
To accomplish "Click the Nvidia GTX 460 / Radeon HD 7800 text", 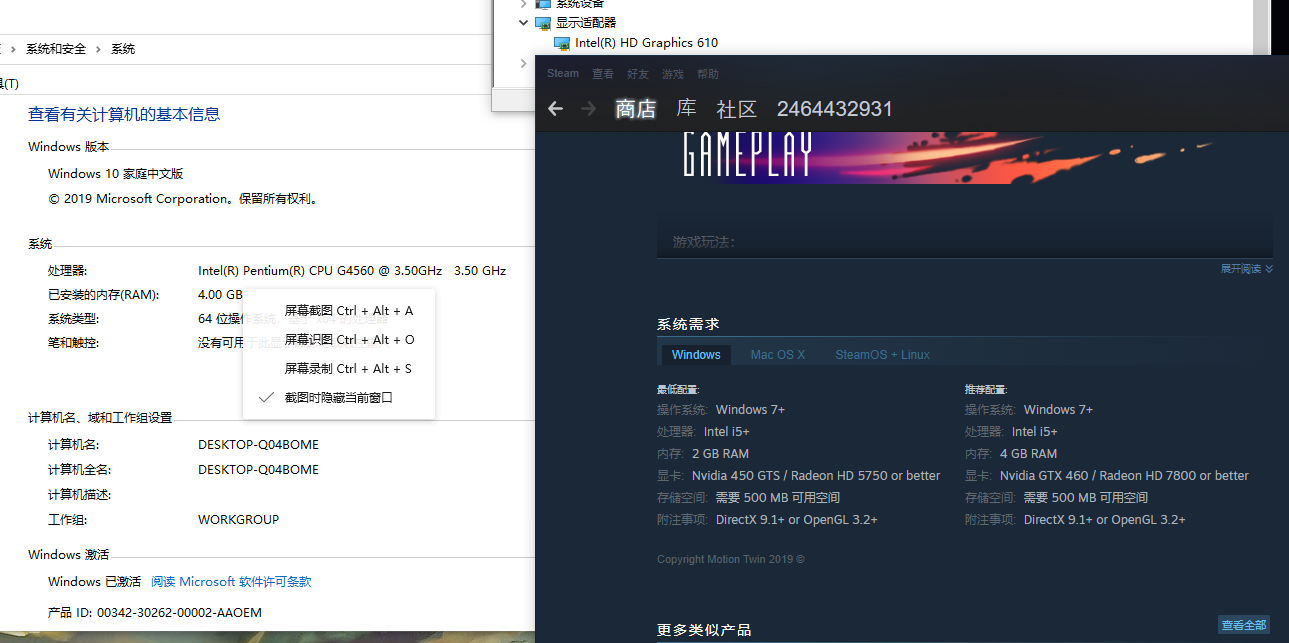I will click(1124, 476).
